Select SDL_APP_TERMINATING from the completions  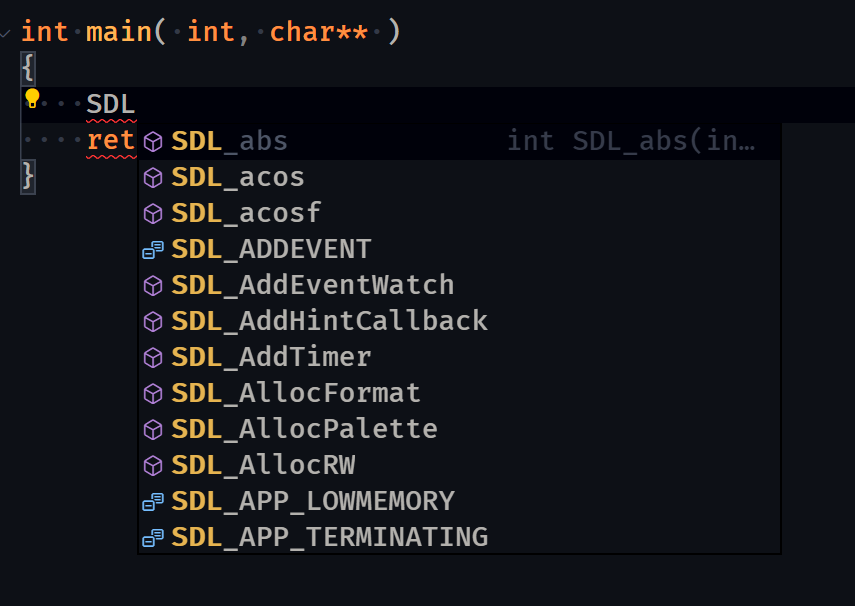[330, 537]
